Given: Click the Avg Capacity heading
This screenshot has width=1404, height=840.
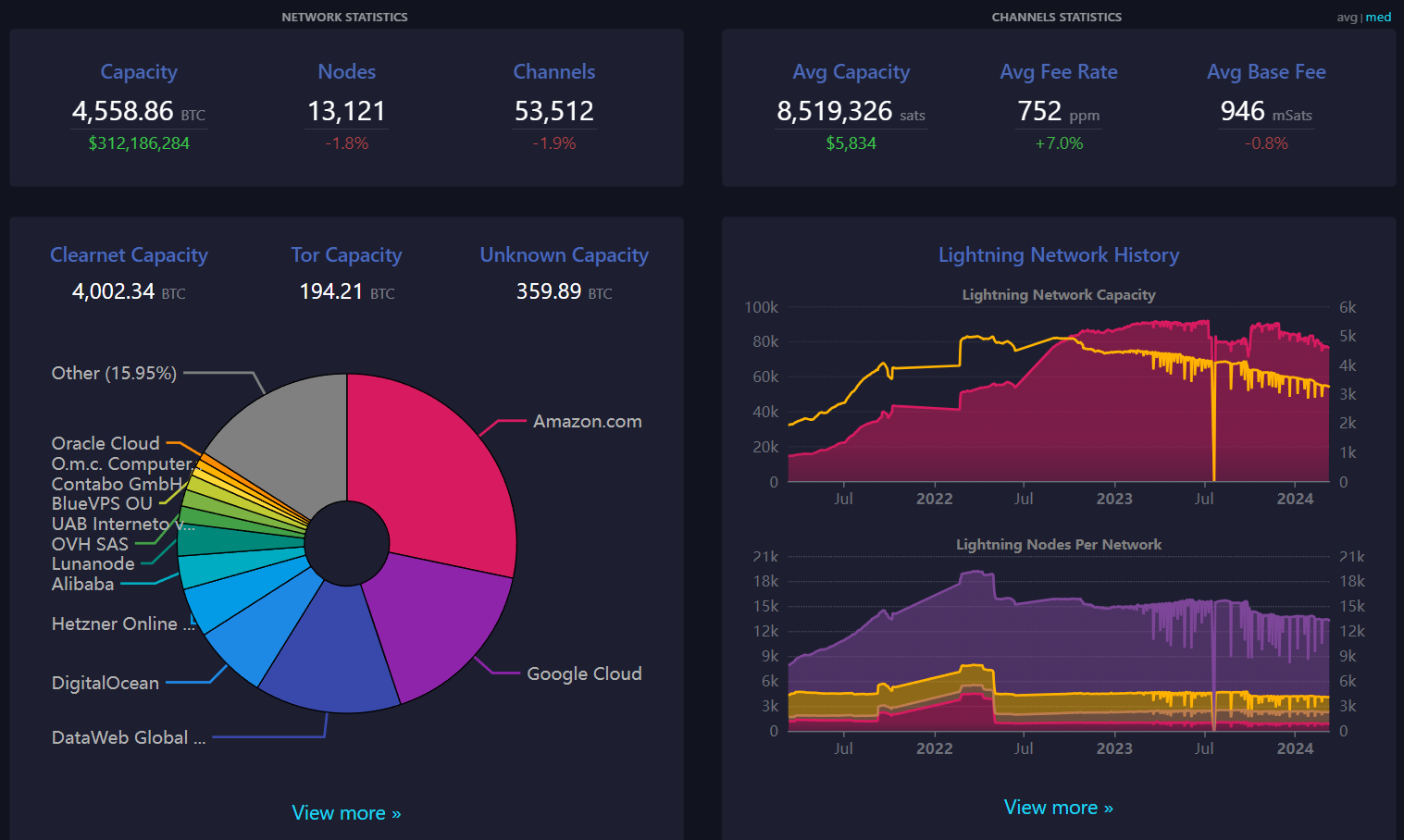Looking at the screenshot, I should pos(851,71).
